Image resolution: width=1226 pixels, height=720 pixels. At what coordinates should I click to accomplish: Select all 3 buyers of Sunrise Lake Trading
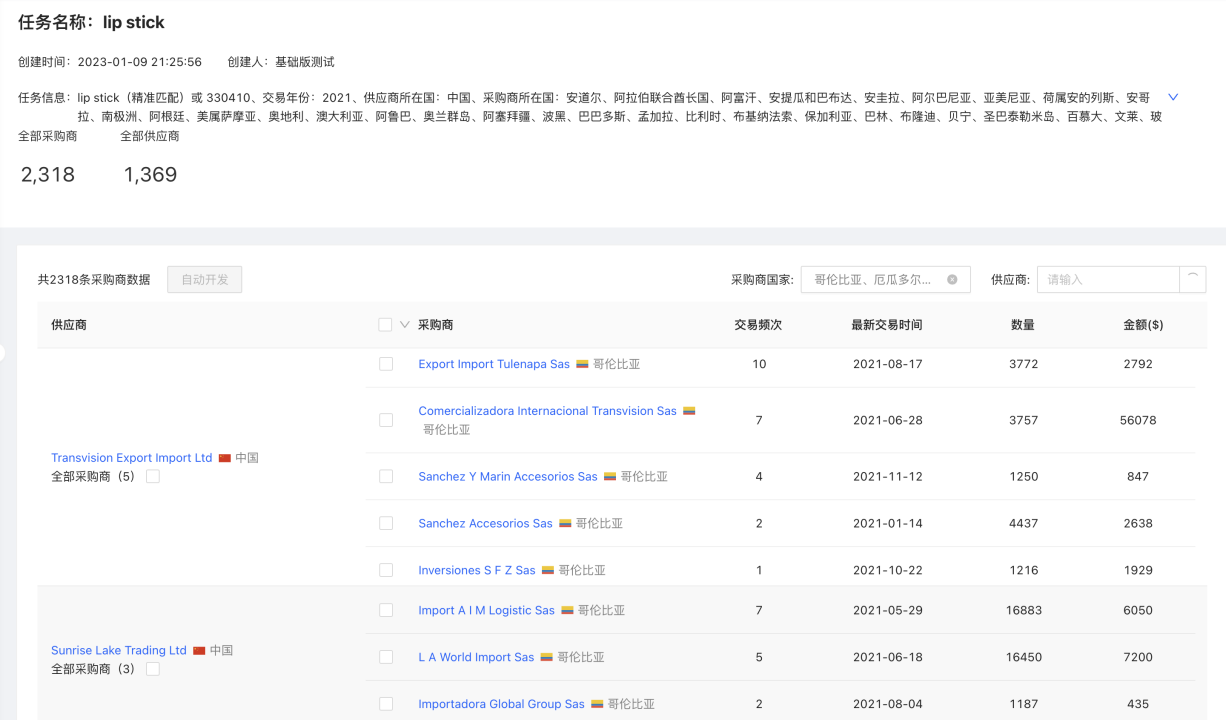point(153,669)
